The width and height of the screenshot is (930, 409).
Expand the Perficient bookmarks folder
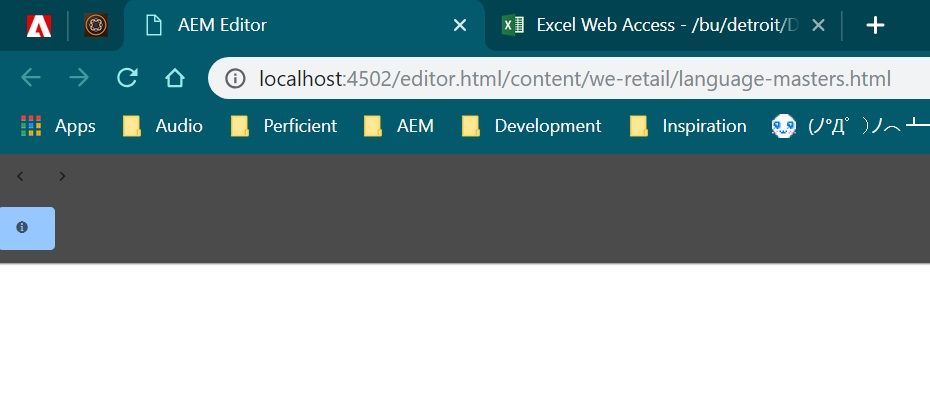tap(284, 126)
